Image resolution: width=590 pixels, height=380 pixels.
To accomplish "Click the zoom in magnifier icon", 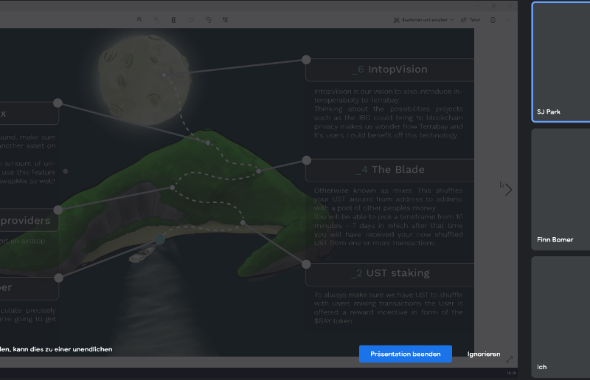I will [139, 20].
